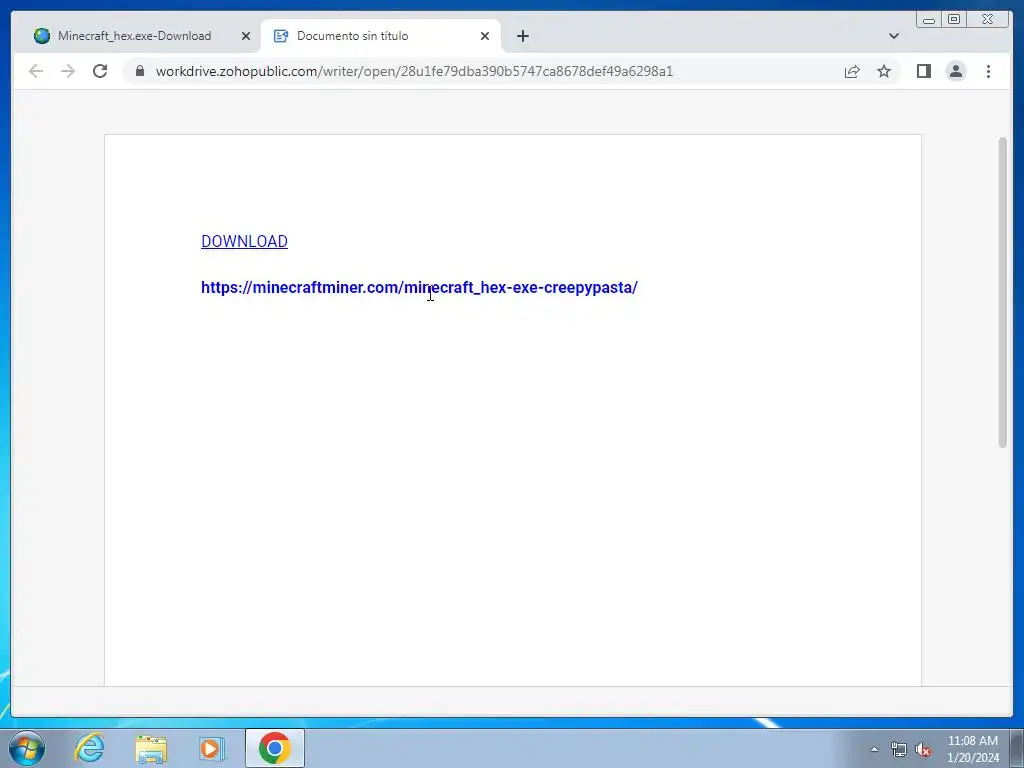Viewport: 1024px width, 768px height.
Task: Click the document vertical scrollbar
Action: click(1002, 292)
